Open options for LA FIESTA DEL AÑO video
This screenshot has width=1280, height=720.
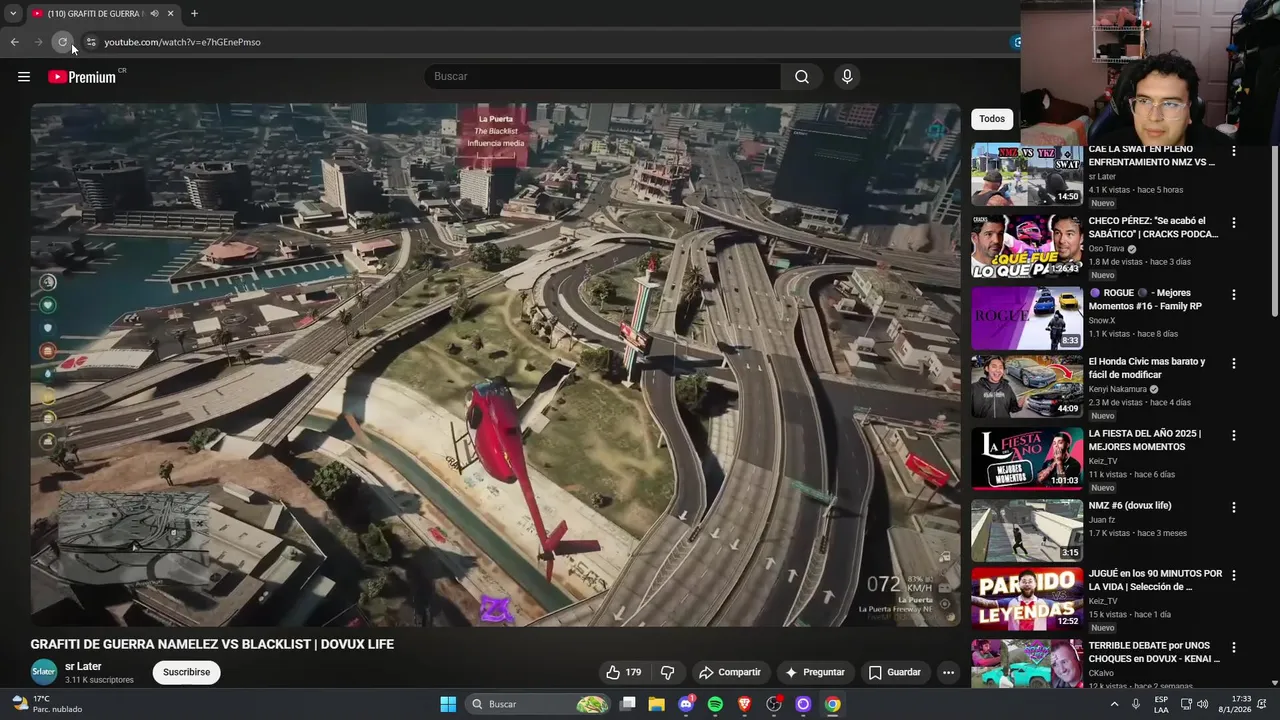[x=1233, y=436]
